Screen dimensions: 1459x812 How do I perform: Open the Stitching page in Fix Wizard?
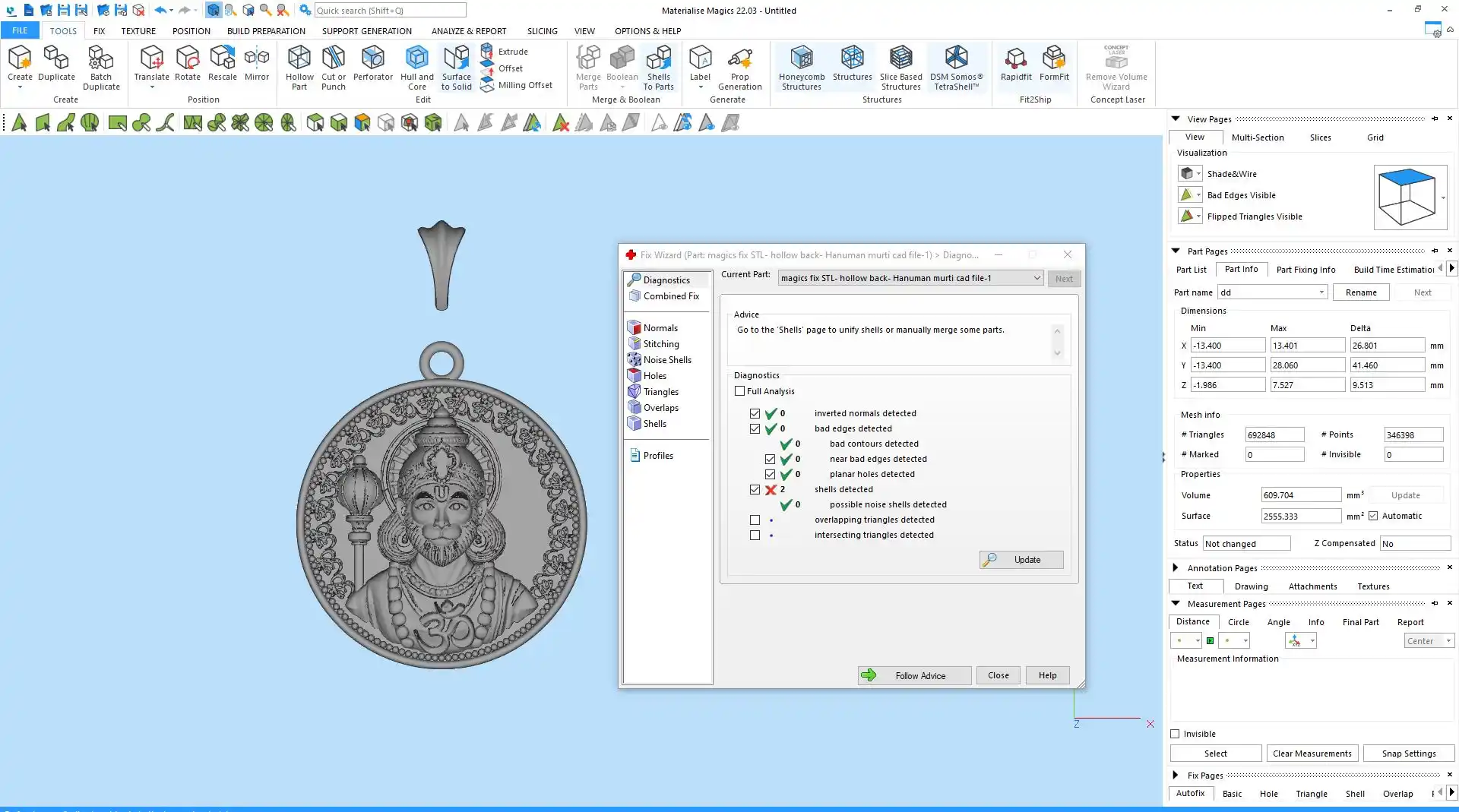pyautogui.click(x=660, y=344)
